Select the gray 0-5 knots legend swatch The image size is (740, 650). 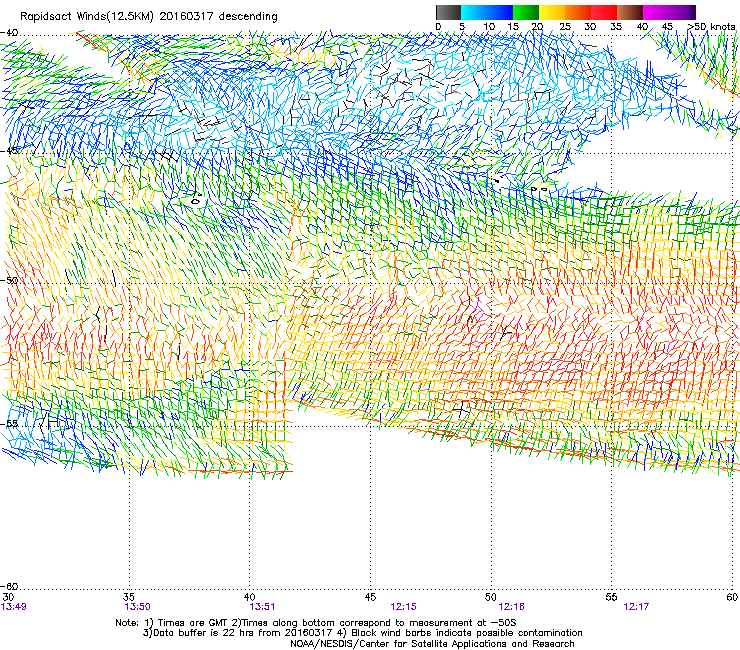pos(448,12)
